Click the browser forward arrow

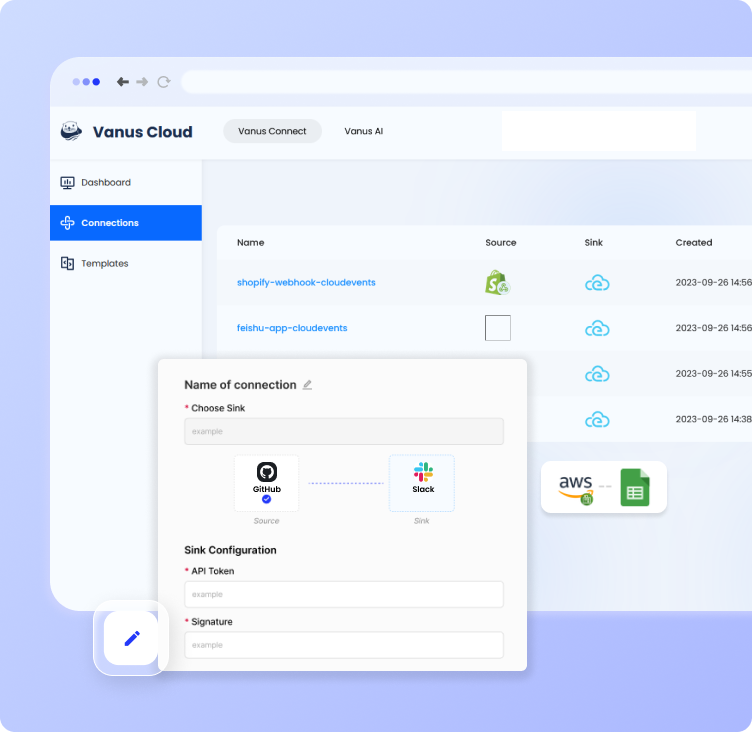[142, 82]
